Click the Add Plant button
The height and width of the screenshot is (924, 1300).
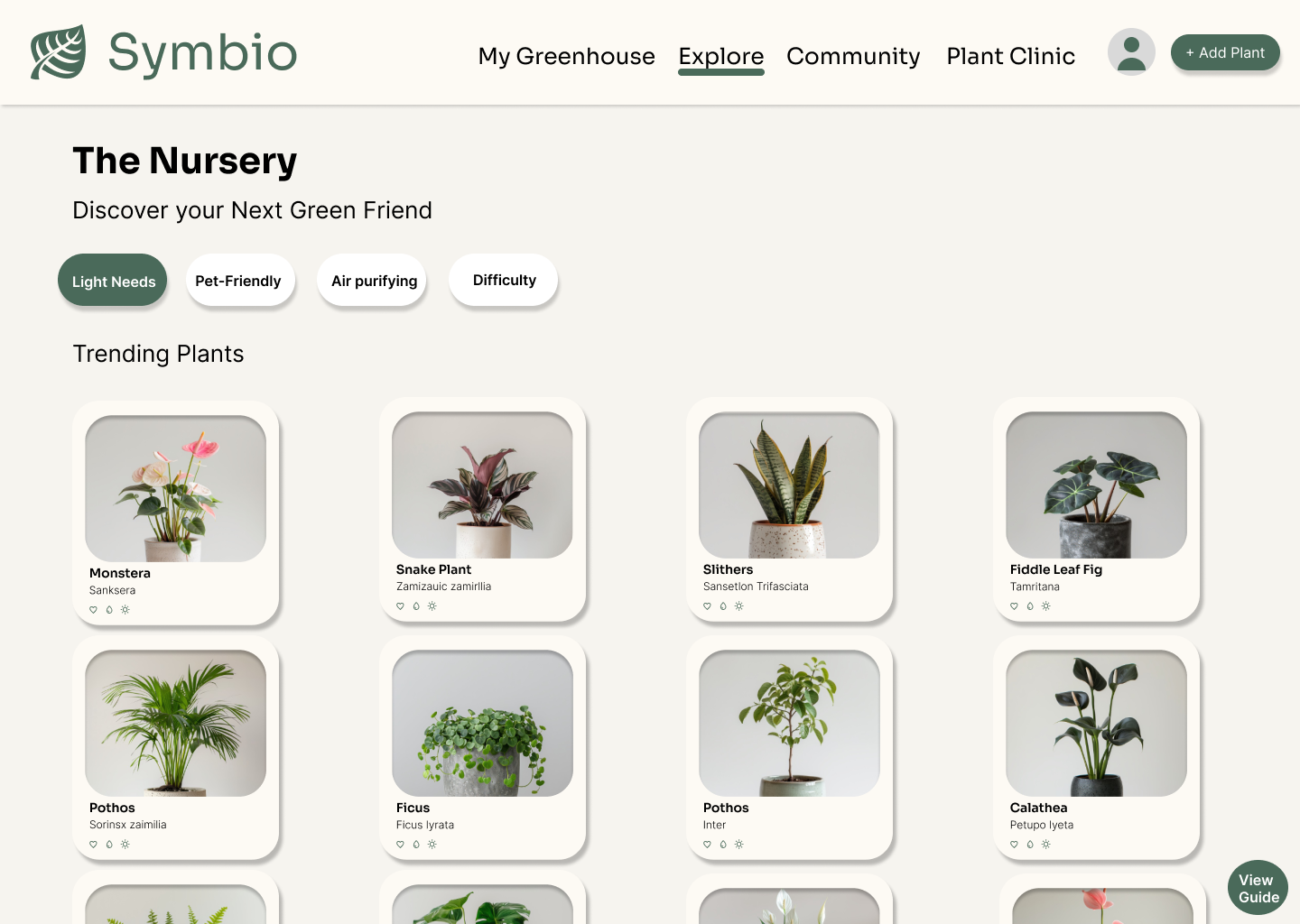tap(1225, 52)
